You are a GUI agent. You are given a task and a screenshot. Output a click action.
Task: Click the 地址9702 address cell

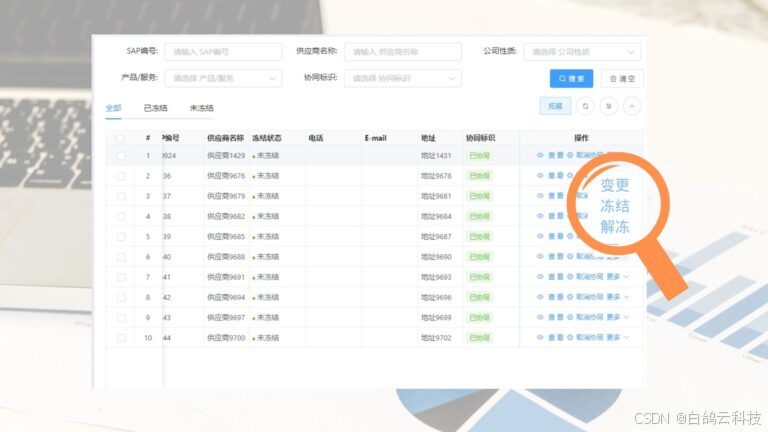coord(436,337)
